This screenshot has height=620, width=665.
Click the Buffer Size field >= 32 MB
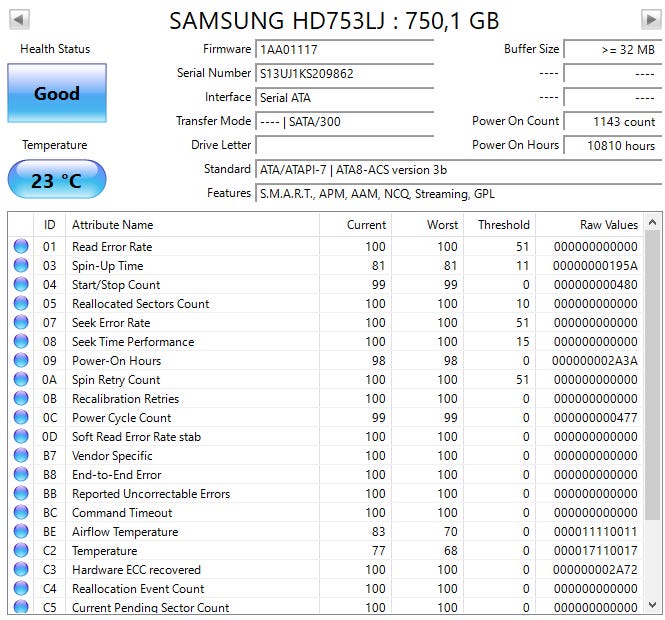(x=612, y=49)
